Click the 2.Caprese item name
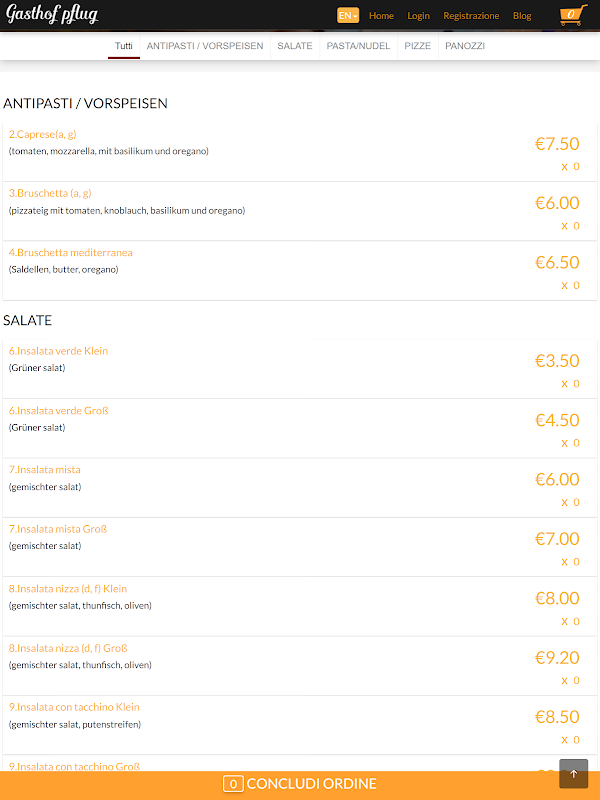Screen dimensions: 600x800 coord(42,134)
